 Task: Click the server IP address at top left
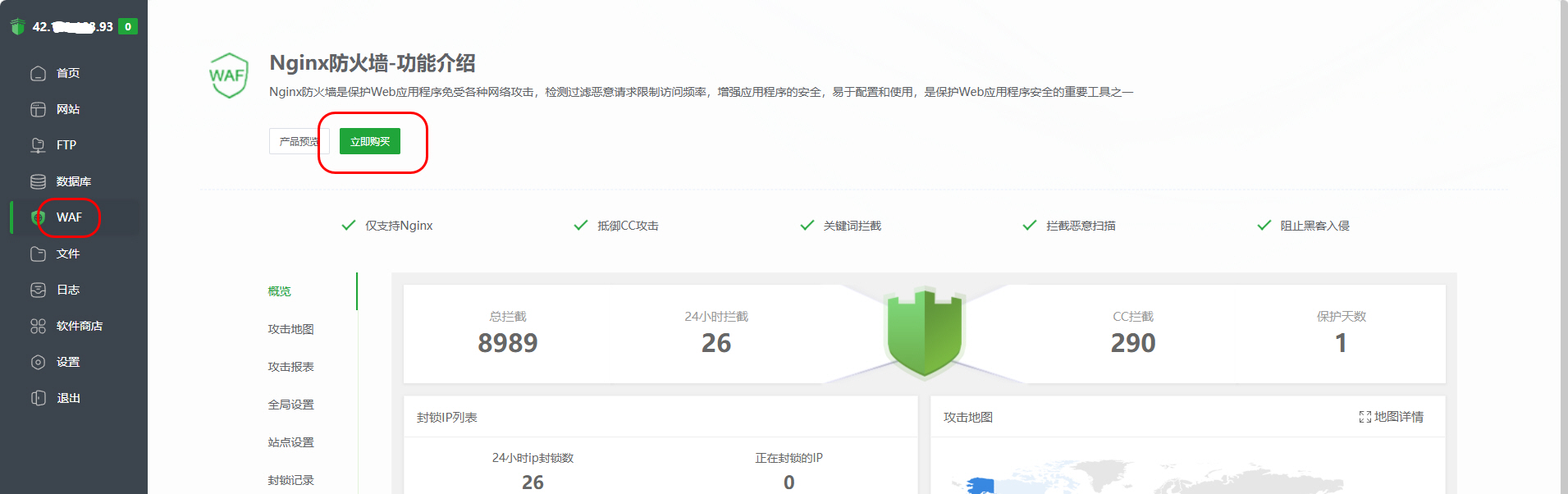(x=72, y=26)
